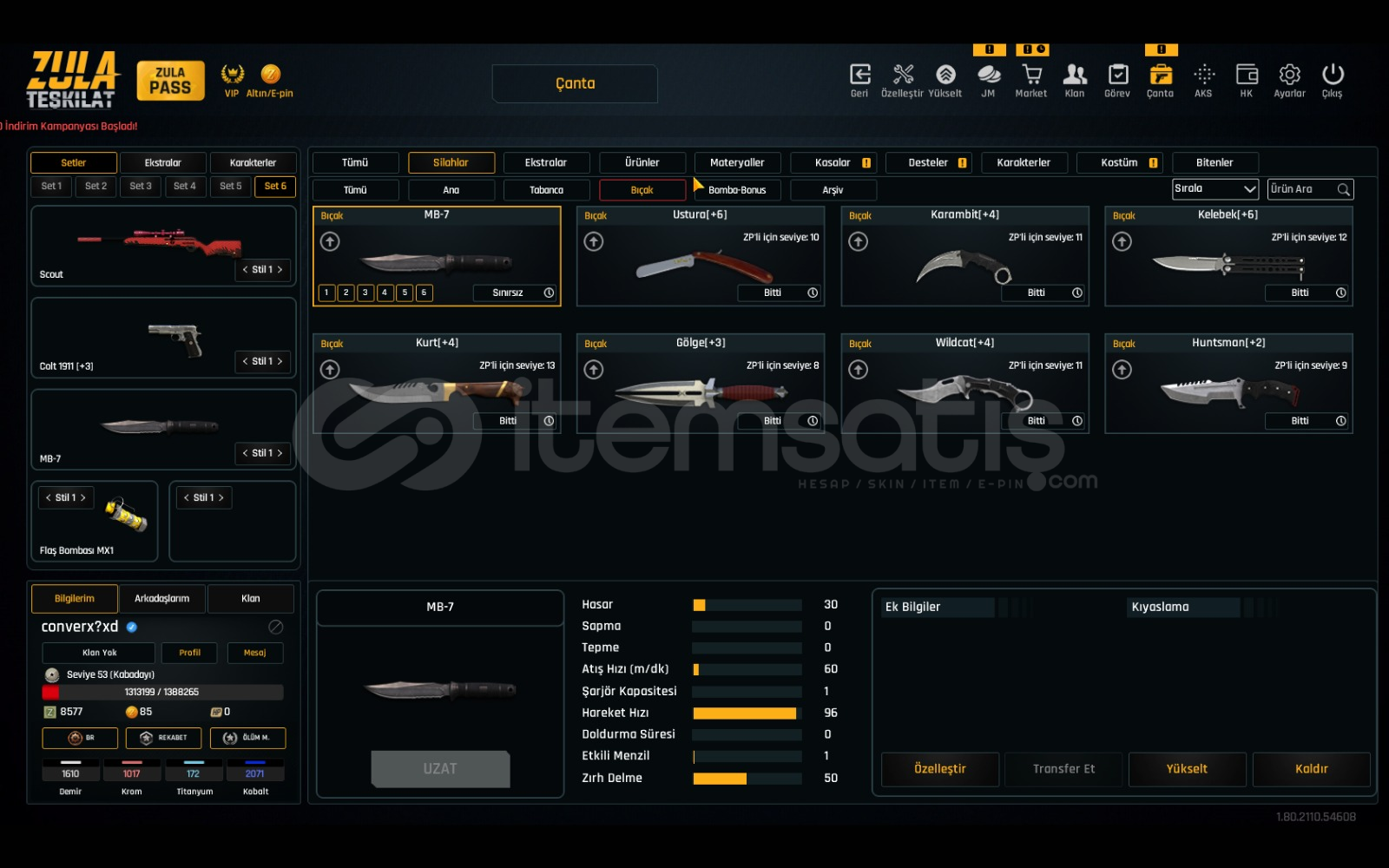Screen dimensions: 1389x868
Task: Open the Klan icon in top bar
Action: pyautogui.click(x=1075, y=76)
